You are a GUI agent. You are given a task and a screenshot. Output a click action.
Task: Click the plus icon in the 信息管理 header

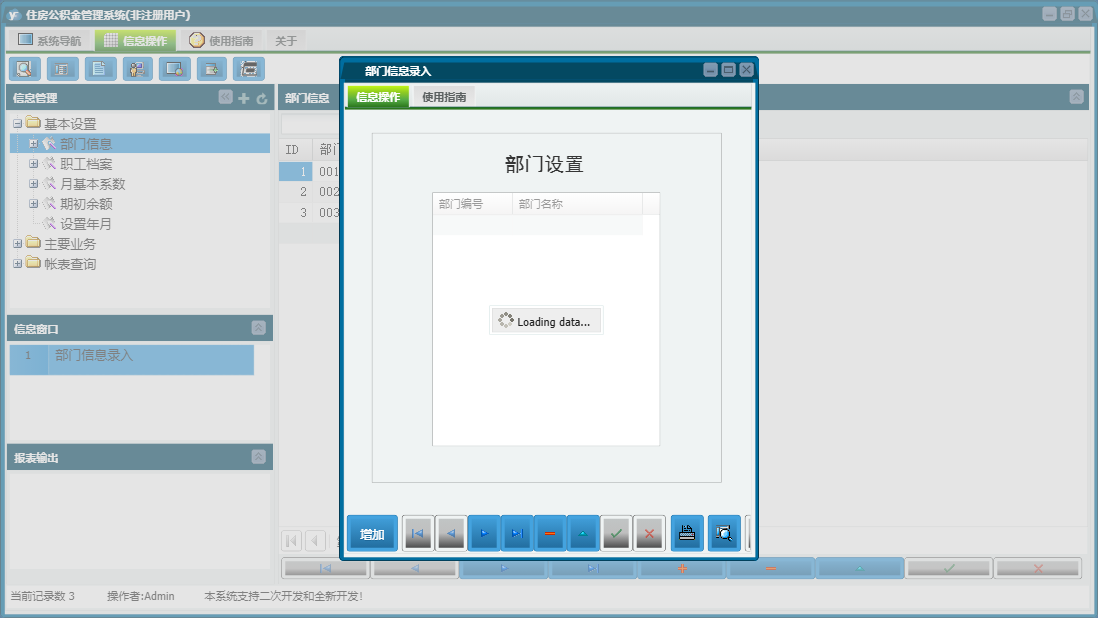[x=244, y=97]
